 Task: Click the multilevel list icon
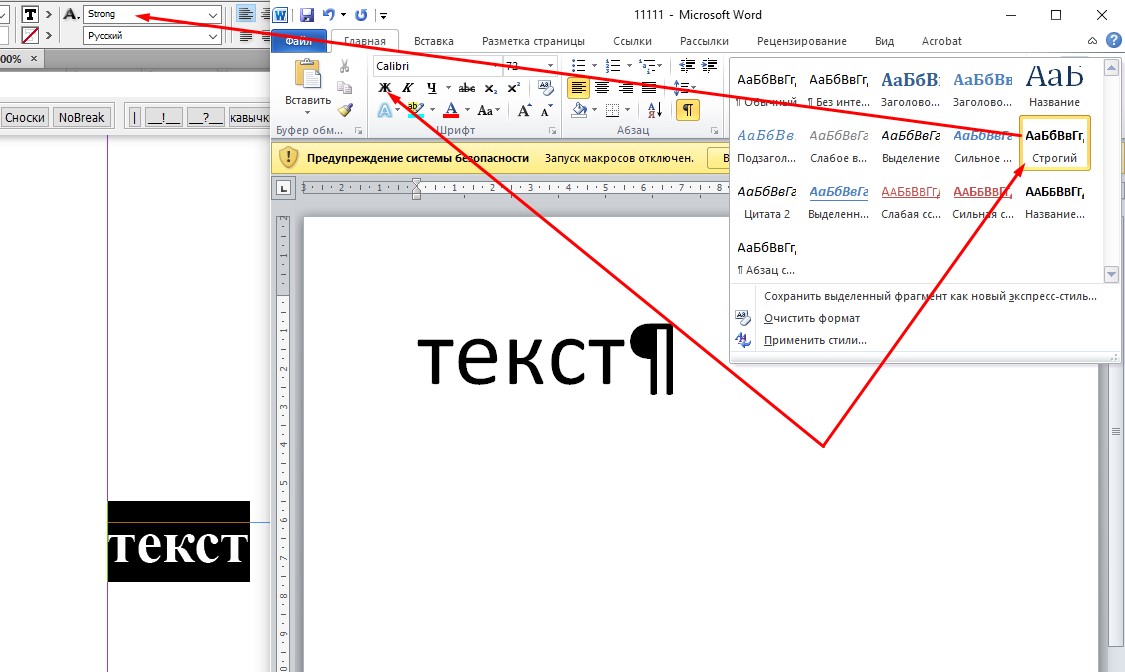tap(647, 66)
